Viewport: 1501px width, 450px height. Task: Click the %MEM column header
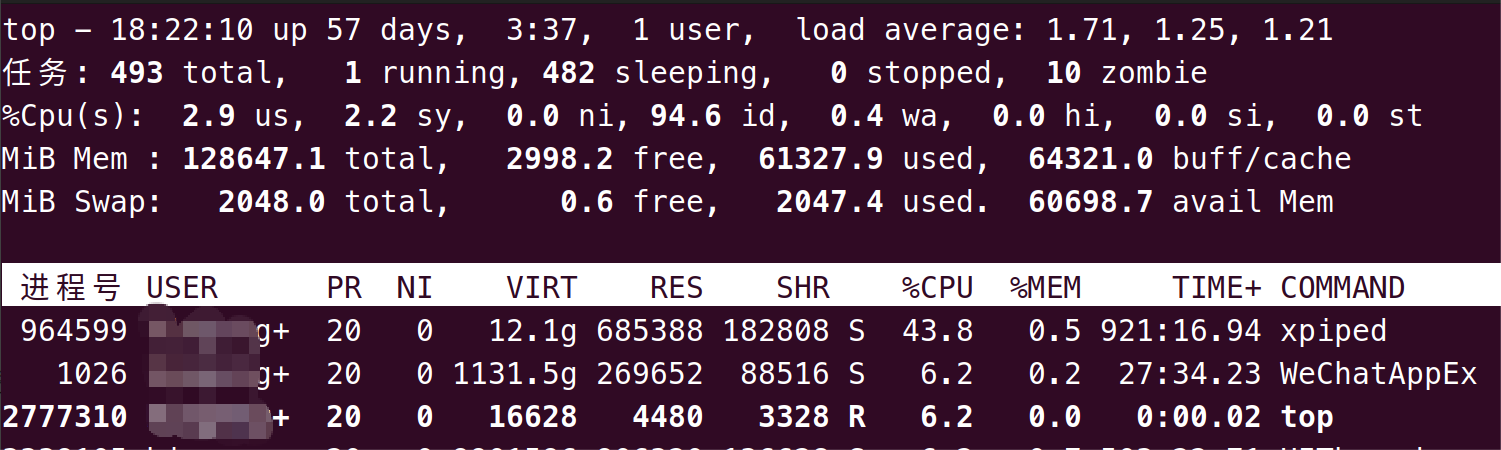point(1045,288)
